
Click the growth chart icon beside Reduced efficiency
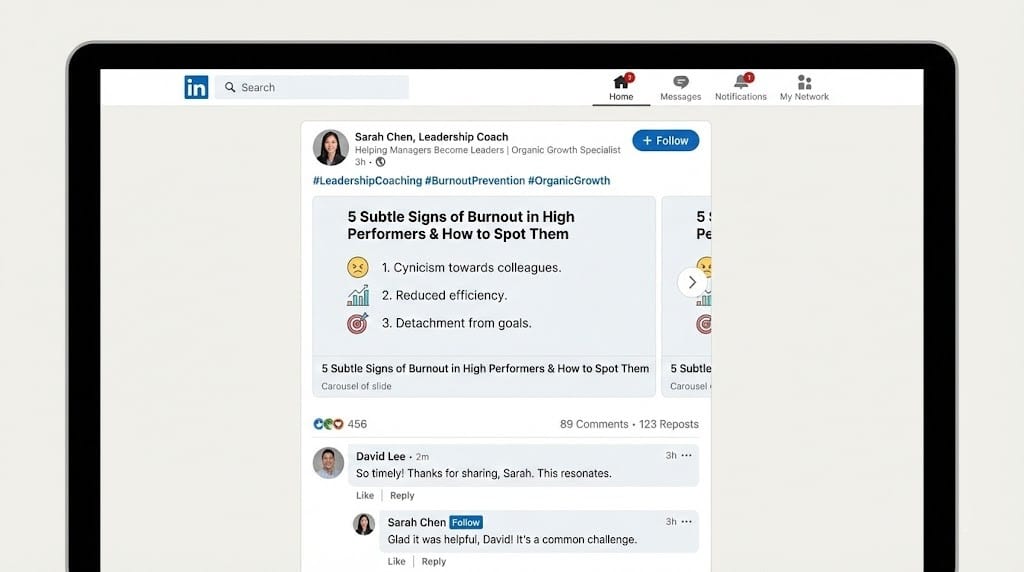click(x=358, y=295)
